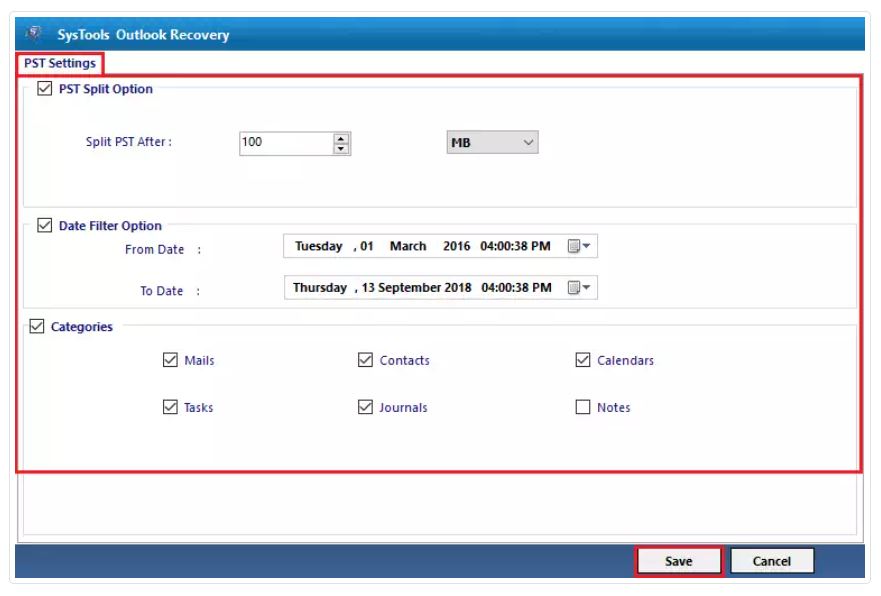Click the From Date time 04:00:38 PM
The height and width of the screenshot is (596, 881).
515,246
